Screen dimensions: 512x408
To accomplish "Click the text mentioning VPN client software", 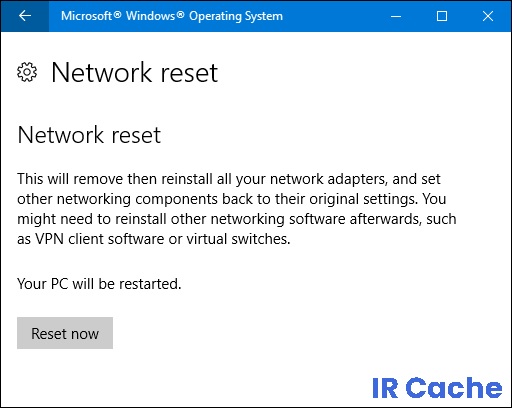I will coord(154,239).
